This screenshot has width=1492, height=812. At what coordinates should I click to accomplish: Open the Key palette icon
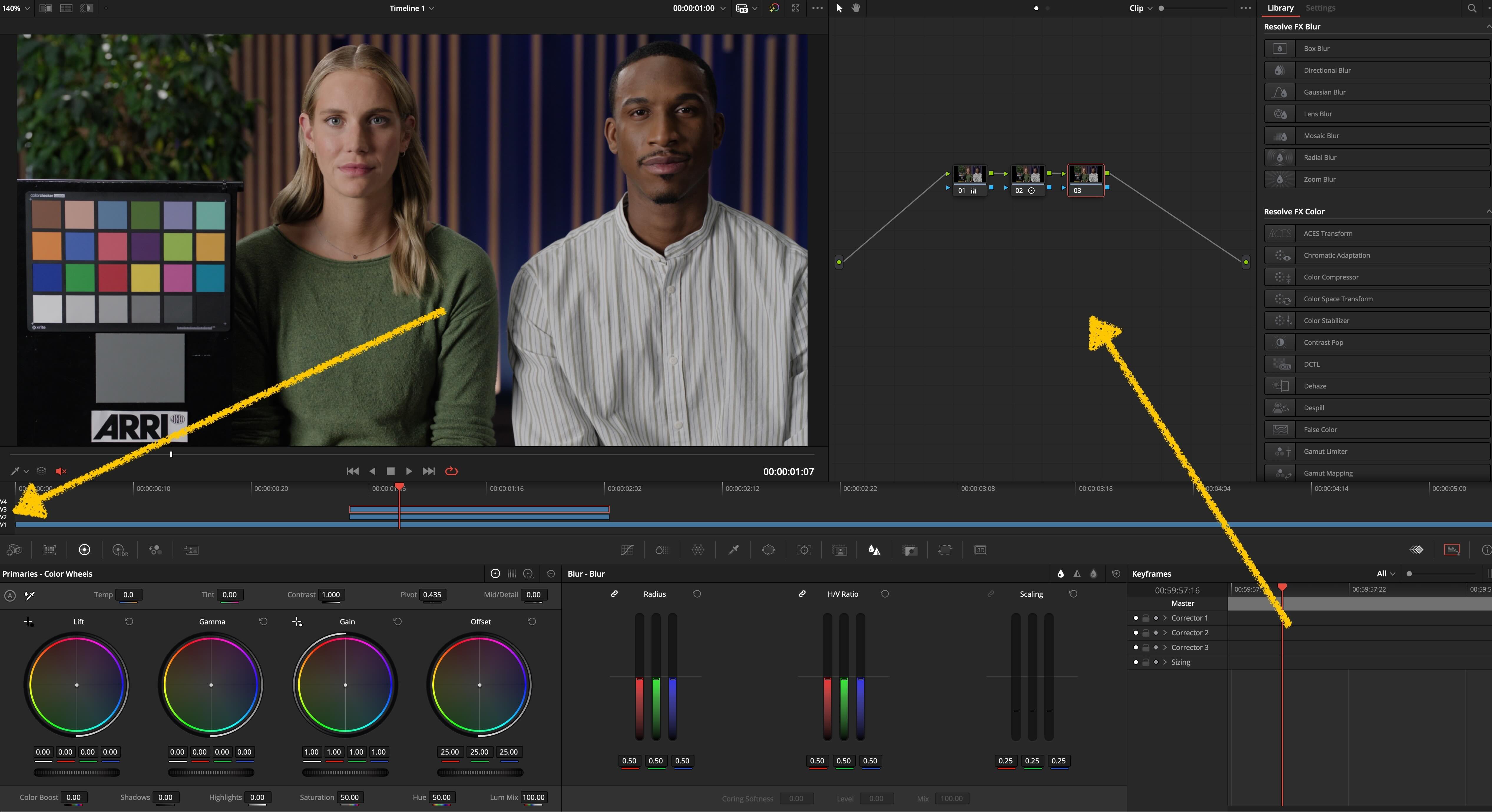click(910, 550)
